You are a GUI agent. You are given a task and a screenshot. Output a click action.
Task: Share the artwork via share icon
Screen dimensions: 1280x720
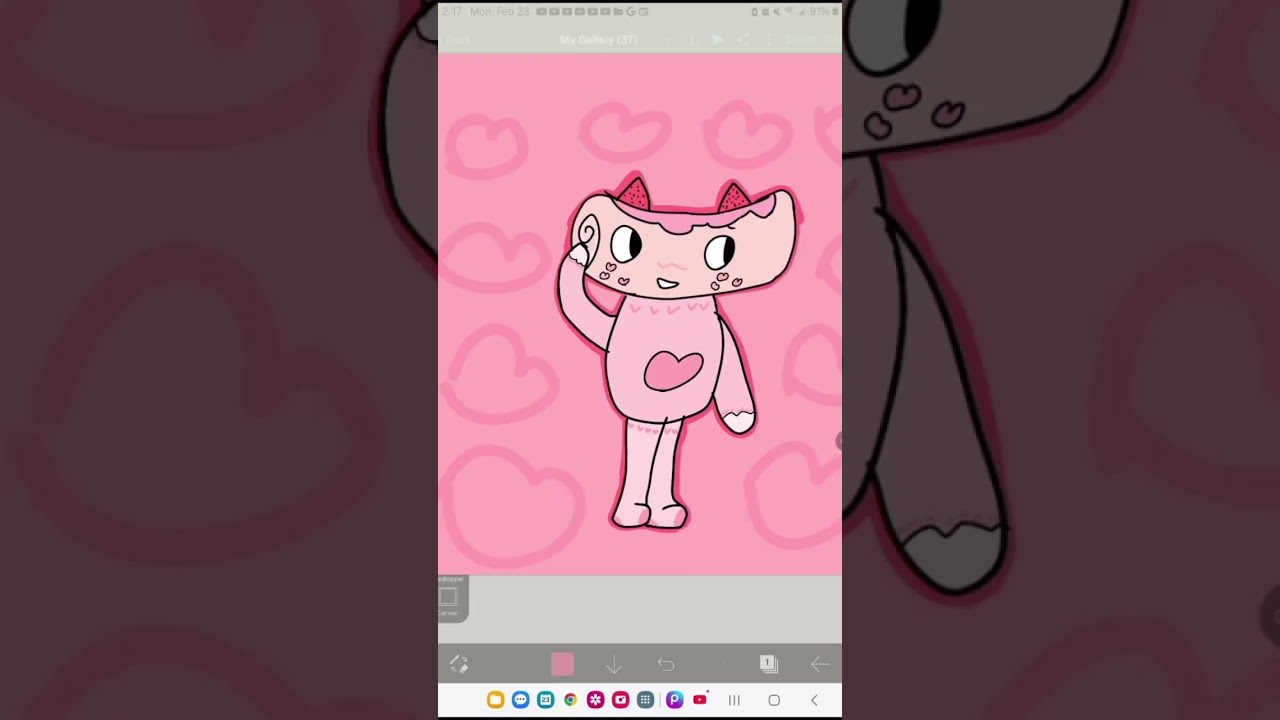[743, 40]
